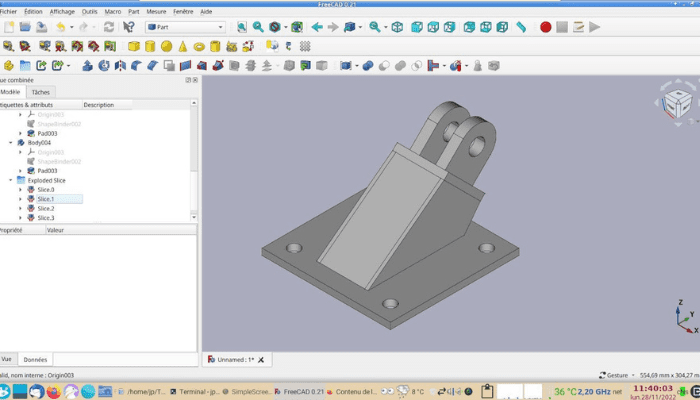Create a torus primitive
This screenshot has height=400, width=700.
(200, 46)
